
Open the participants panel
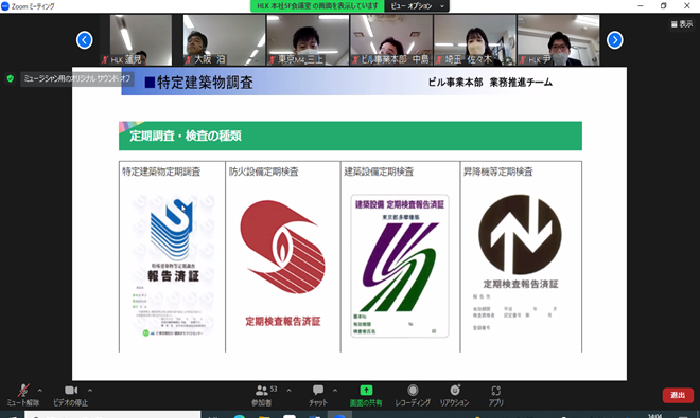263,395
